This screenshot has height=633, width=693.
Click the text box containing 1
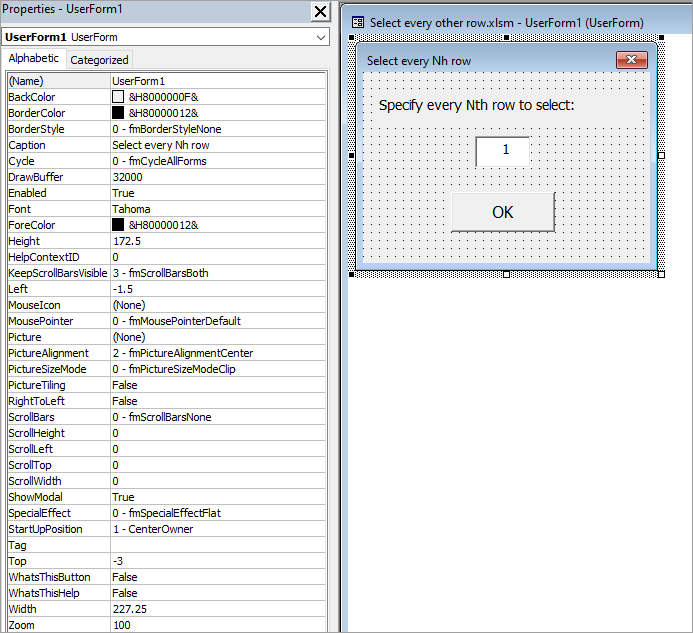click(x=502, y=151)
